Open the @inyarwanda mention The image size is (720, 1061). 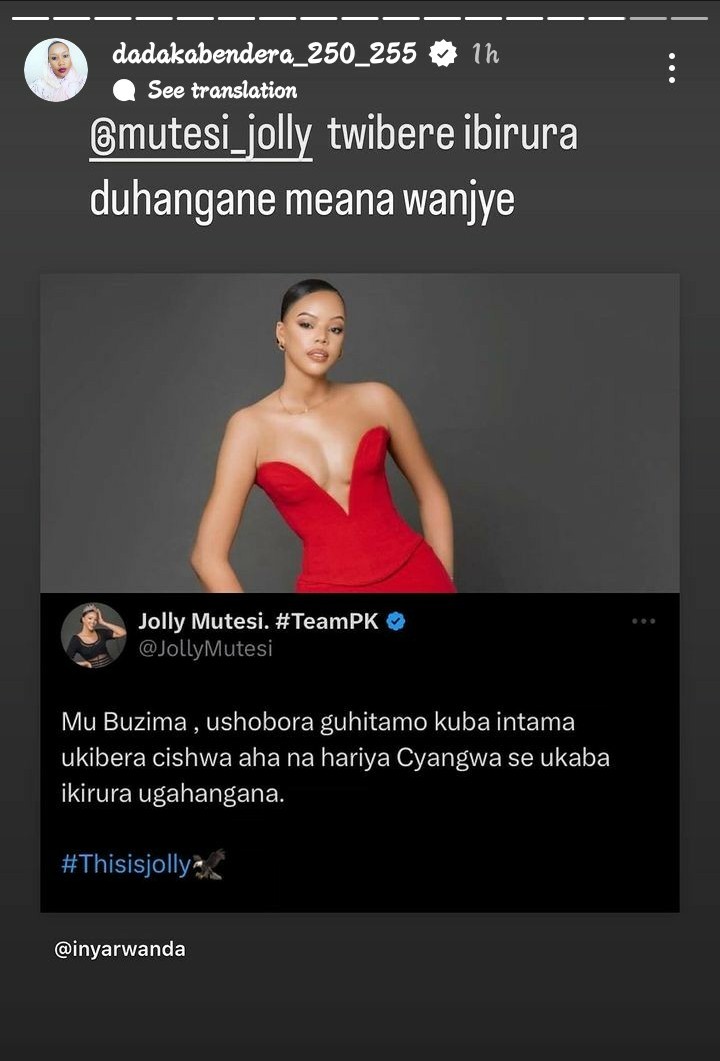120,949
